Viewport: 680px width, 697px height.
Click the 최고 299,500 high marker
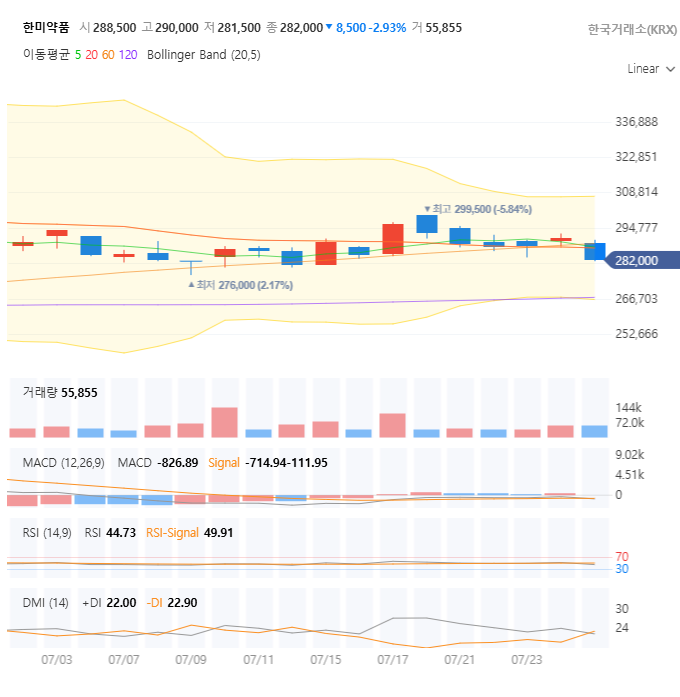478,209
